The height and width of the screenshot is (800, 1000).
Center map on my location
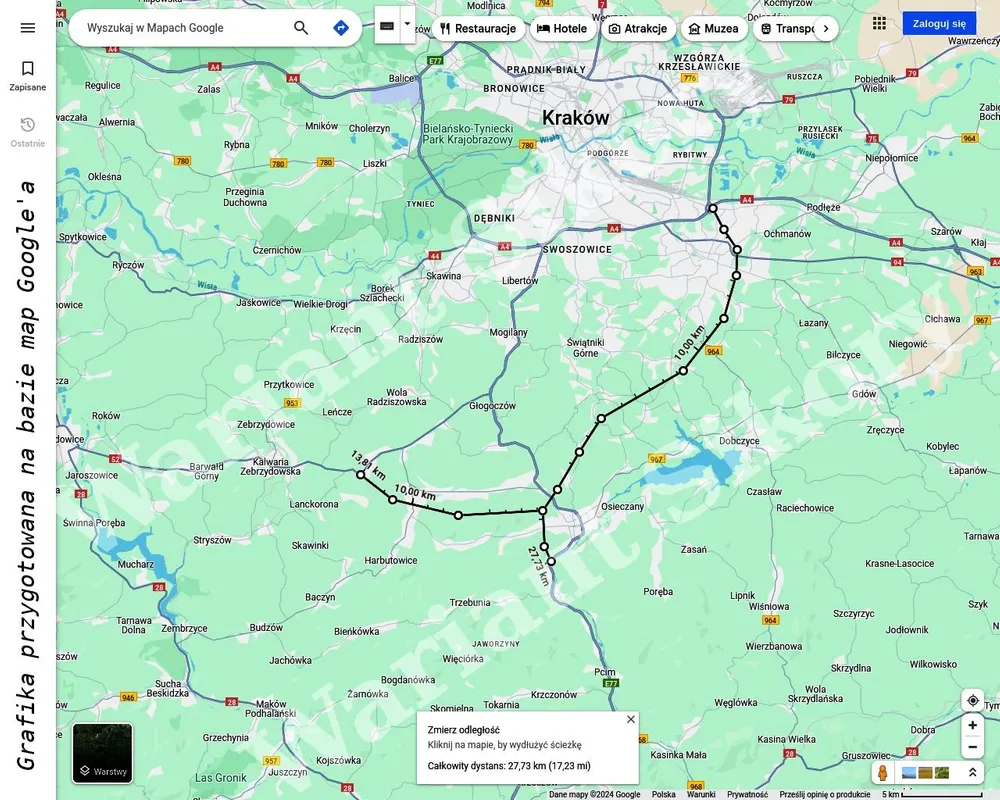click(x=973, y=700)
